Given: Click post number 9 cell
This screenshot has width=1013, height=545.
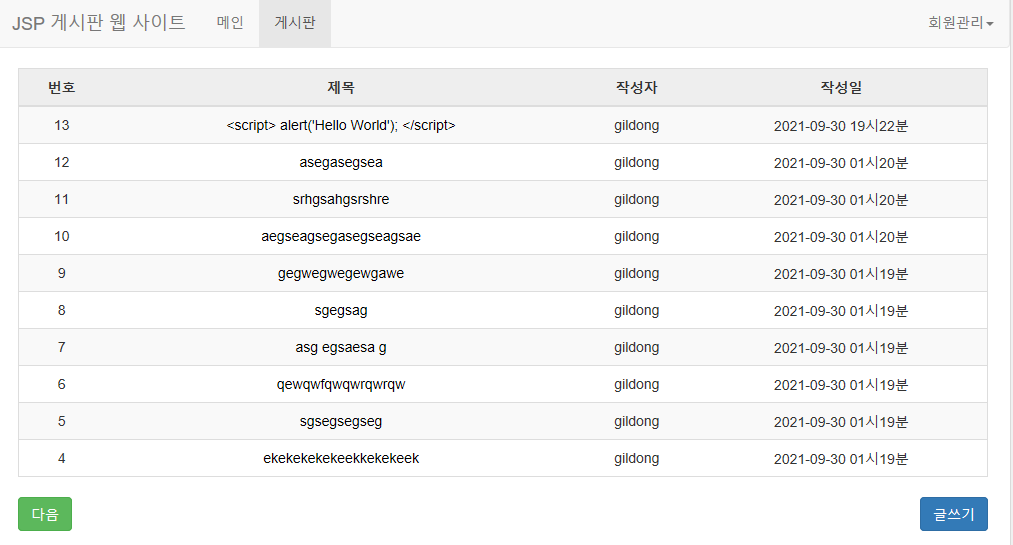Looking at the screenshot, I should point(61,273).
